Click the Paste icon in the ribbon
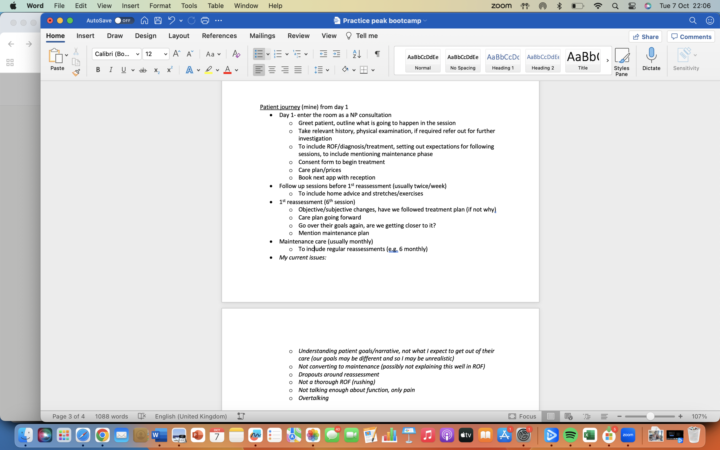 point(57,58)
